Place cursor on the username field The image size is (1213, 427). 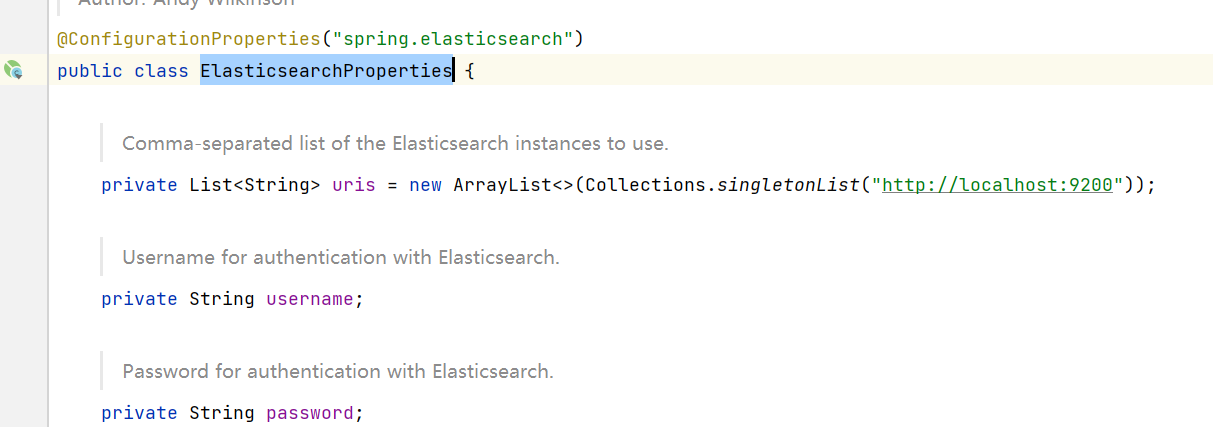click(309, 299)
